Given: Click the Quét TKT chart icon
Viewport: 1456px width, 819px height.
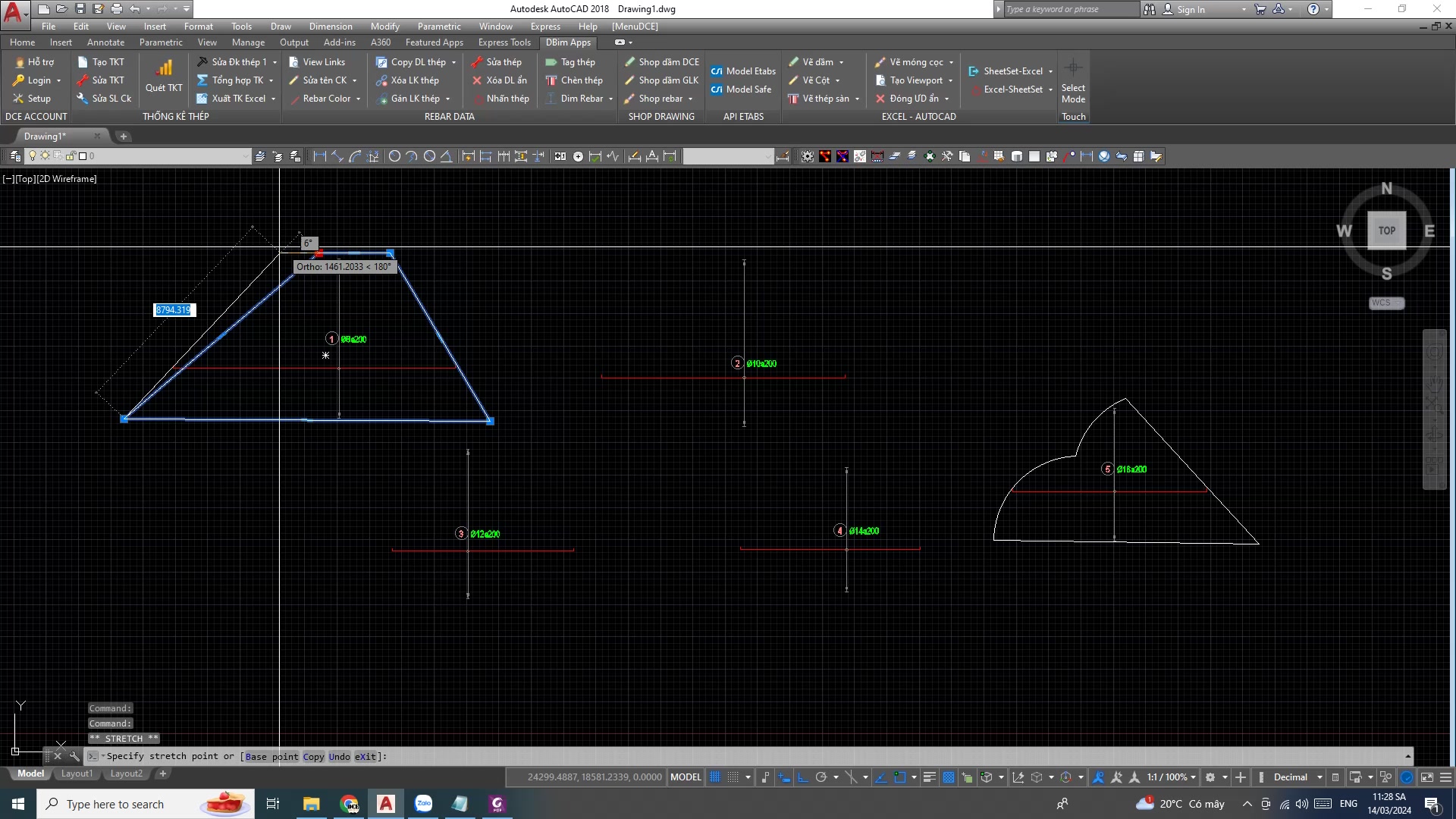Looking at the screenshot, I should [x=164, y=68].
